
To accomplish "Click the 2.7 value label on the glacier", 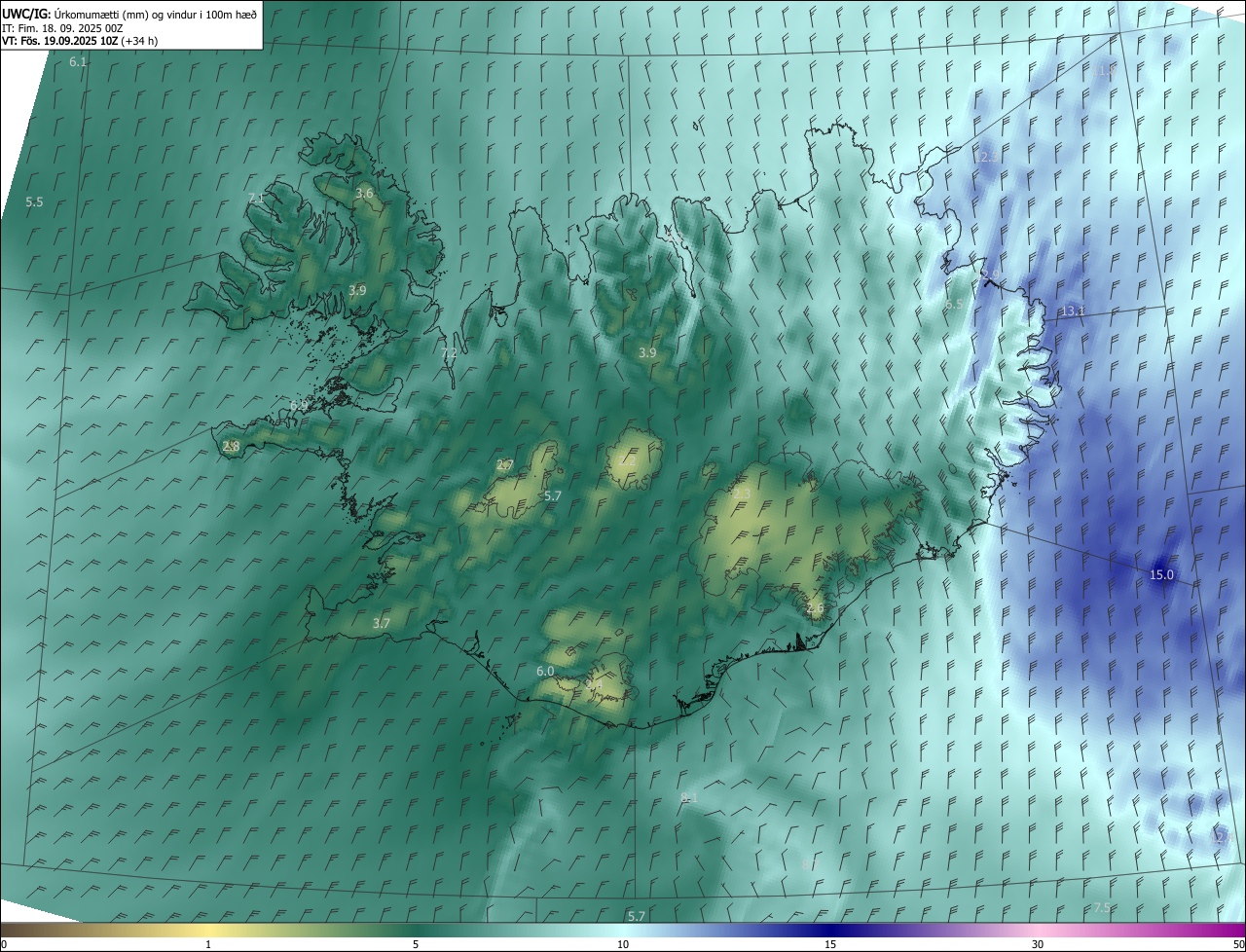I will pos(505,464).
